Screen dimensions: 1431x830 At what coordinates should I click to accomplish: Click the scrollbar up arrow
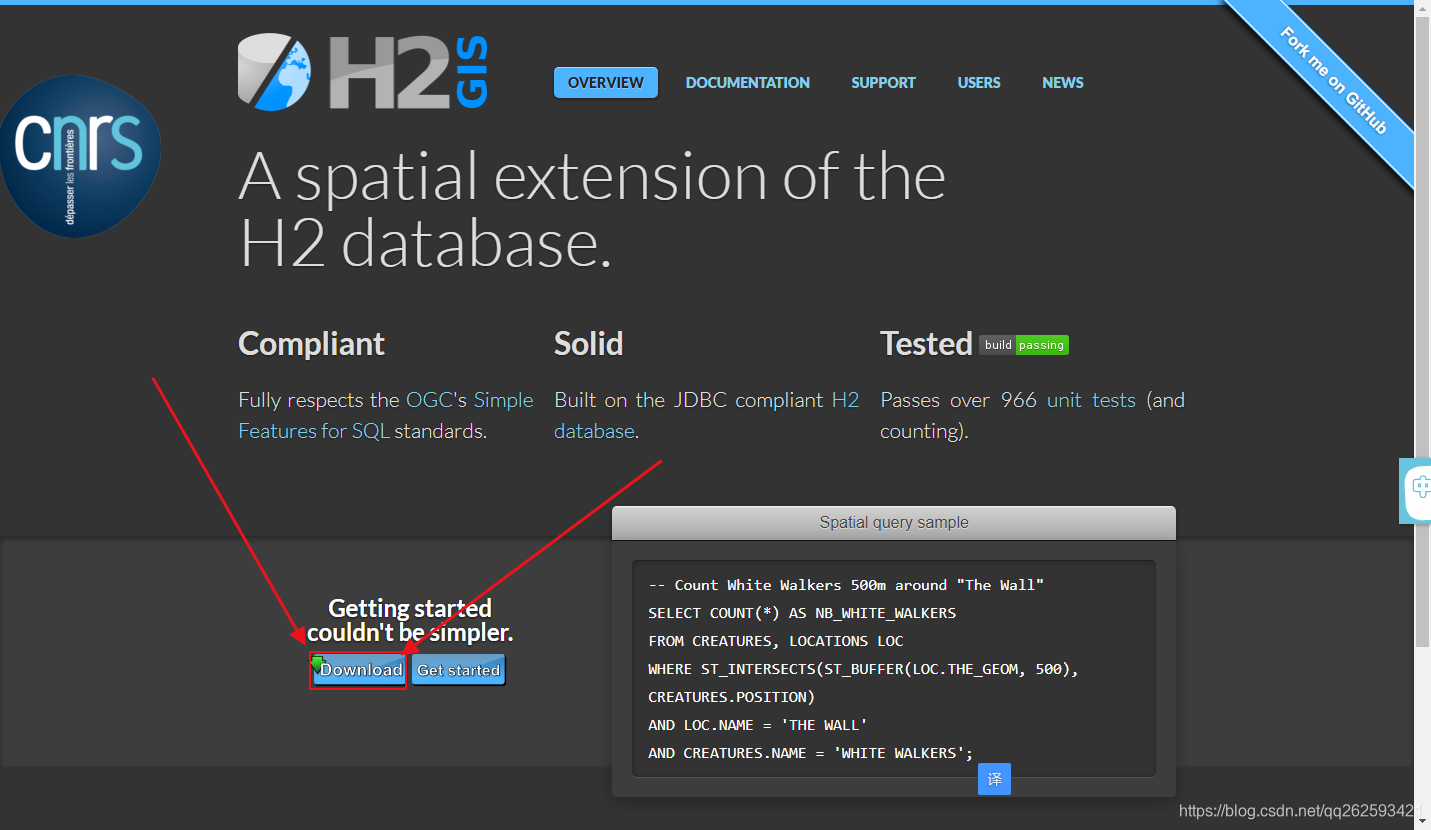pos(1422,9)
